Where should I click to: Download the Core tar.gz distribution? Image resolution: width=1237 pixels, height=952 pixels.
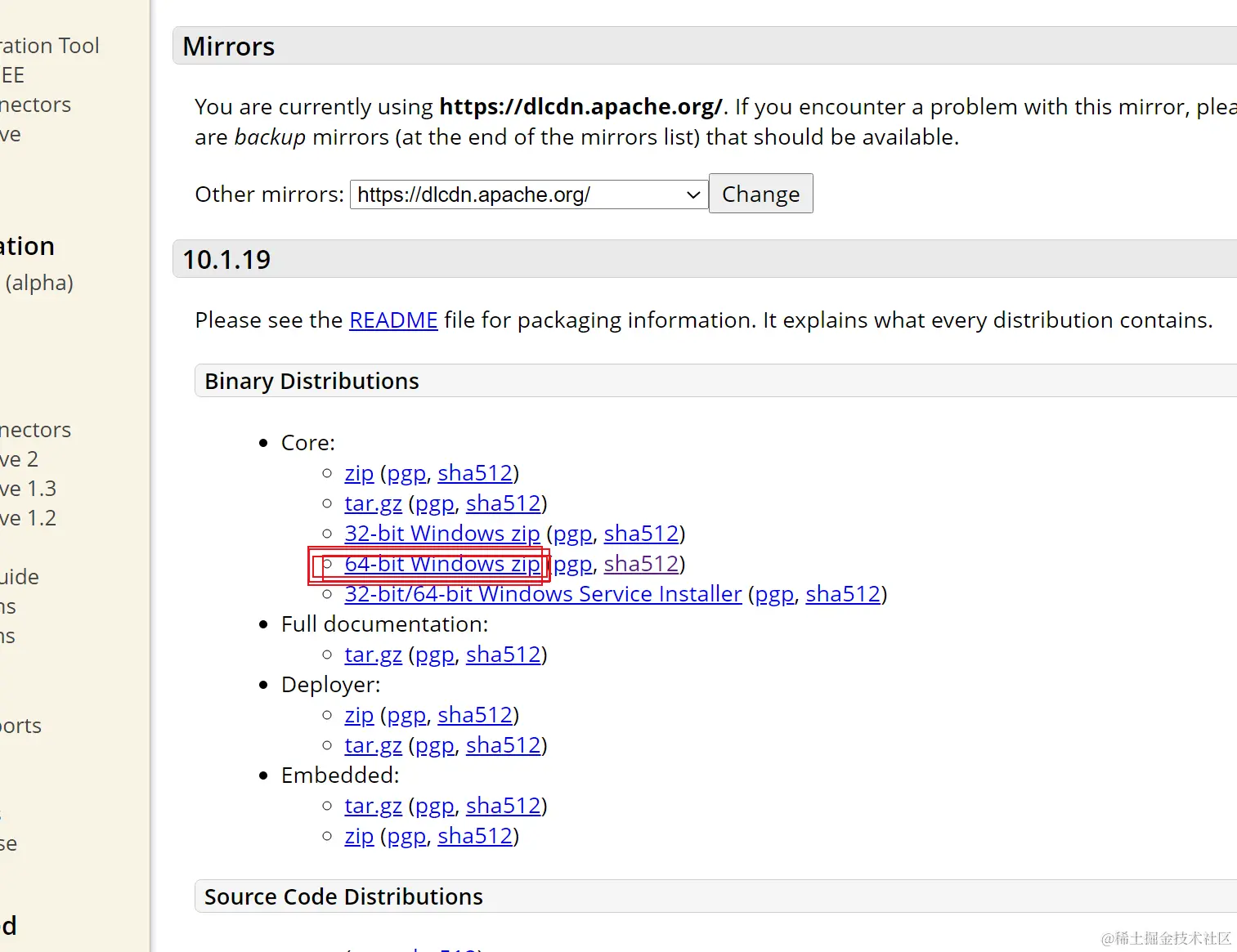[373, 503]
